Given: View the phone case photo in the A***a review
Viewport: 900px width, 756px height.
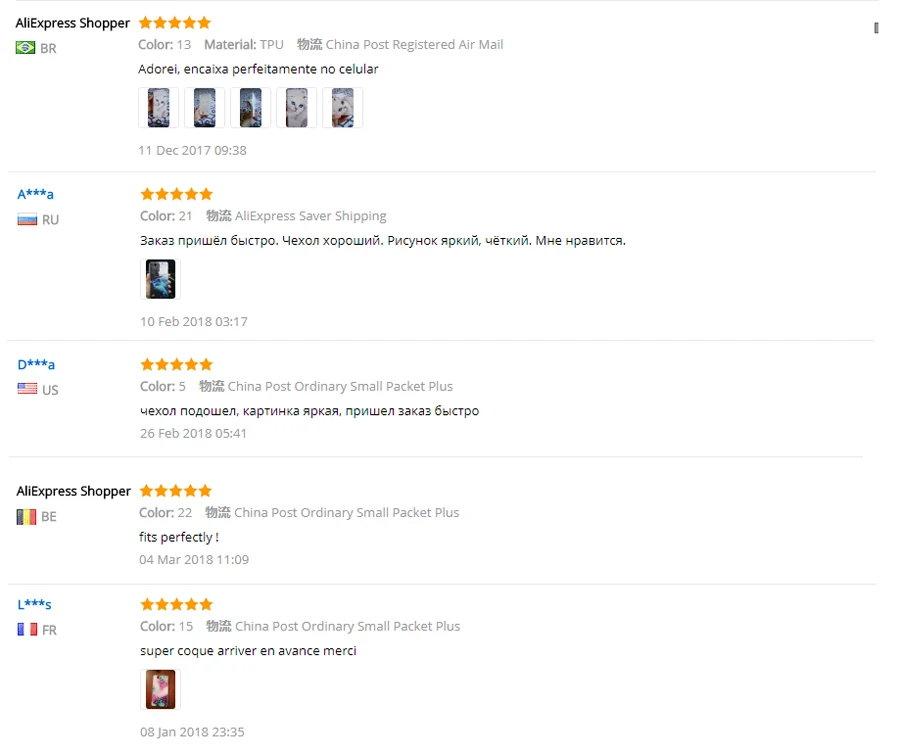Looking at the screenshot, I should click(160, 279).
